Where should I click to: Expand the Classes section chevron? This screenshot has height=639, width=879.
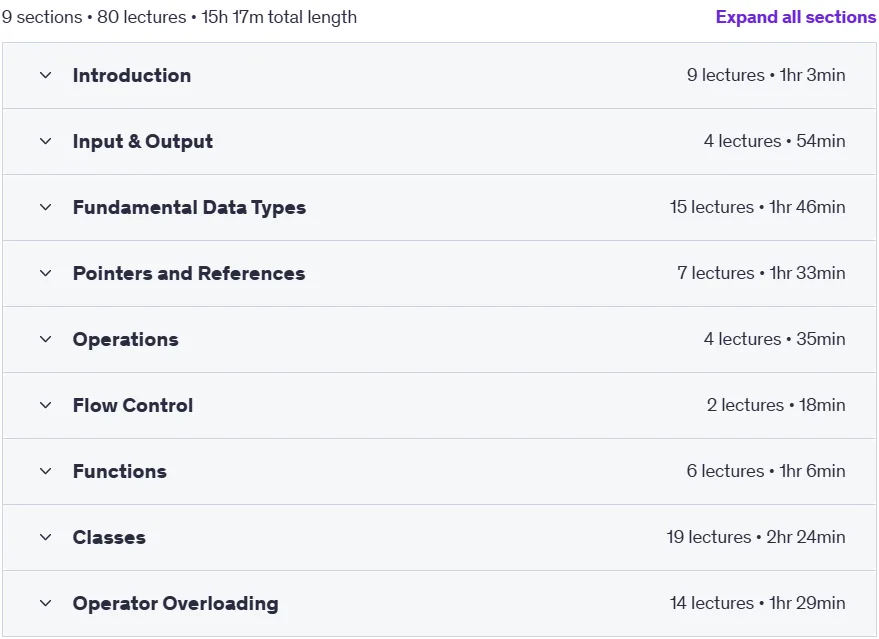coord(45,538)
